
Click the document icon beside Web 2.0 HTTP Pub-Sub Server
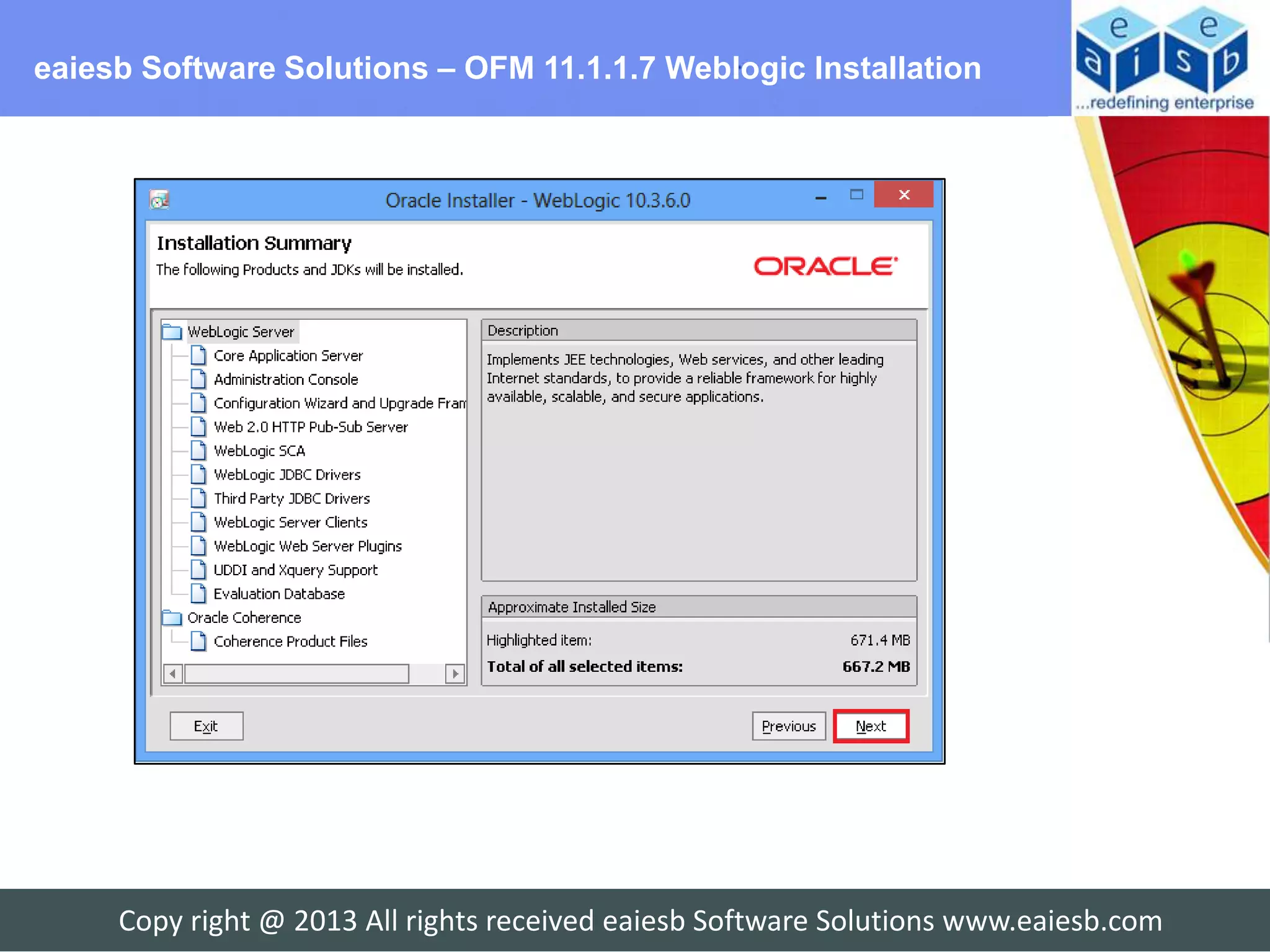click(x=198, y=427)
